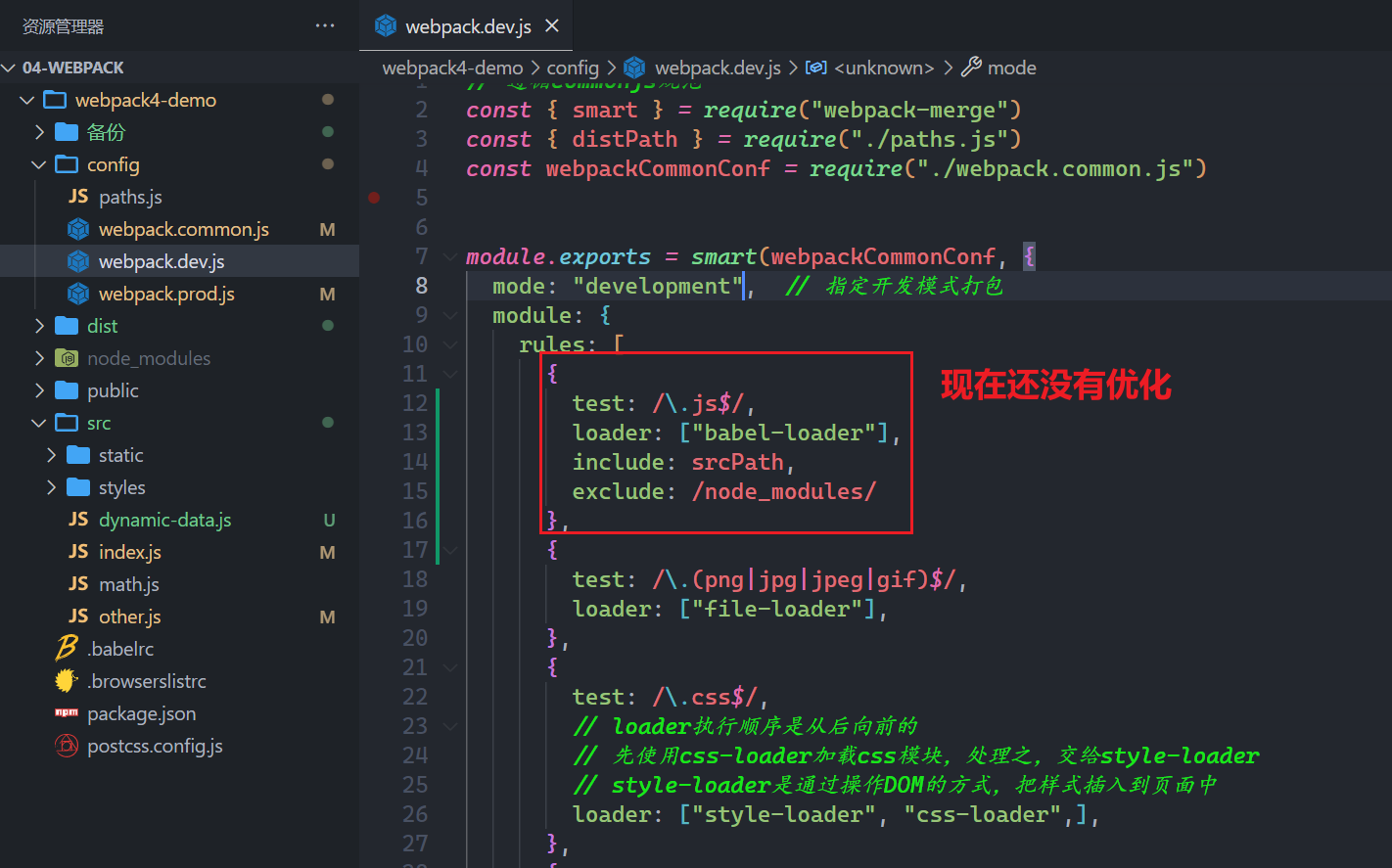Fold rule object at line 17
The height and width of the screenshot is (868, 1392).
(450, 550)
